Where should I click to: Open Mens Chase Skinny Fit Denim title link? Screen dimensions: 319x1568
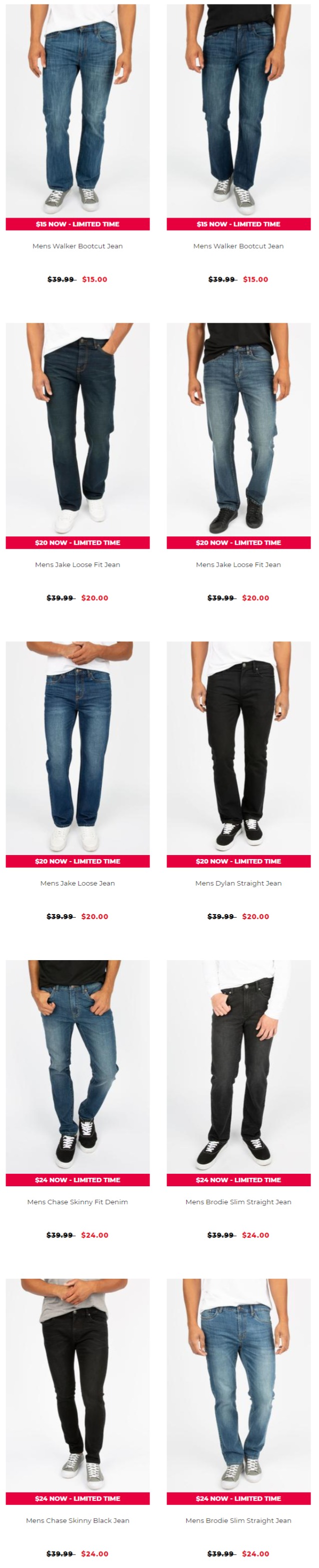tap(78, 1202)
